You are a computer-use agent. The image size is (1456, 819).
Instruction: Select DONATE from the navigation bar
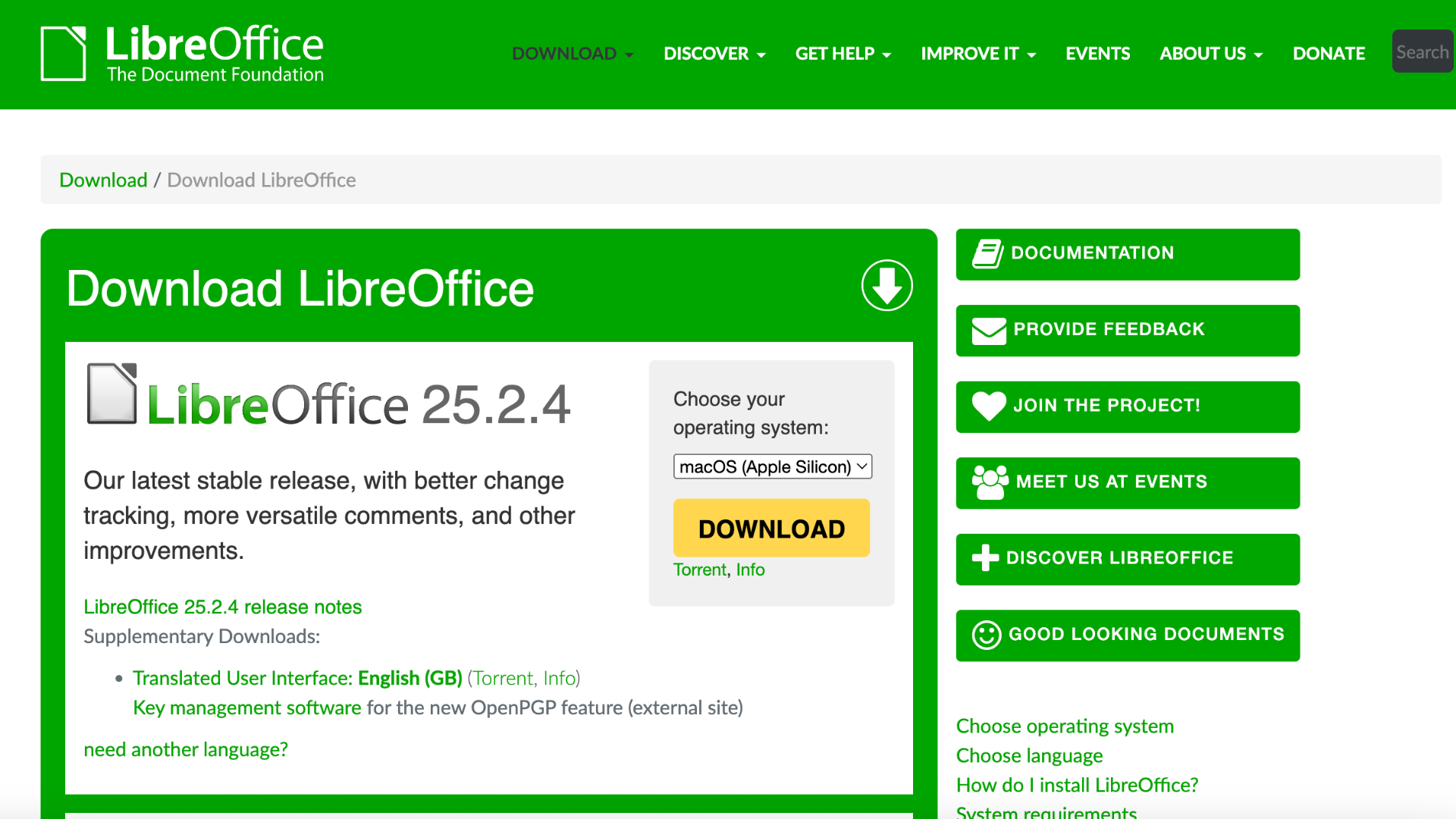pos(1329,53)
